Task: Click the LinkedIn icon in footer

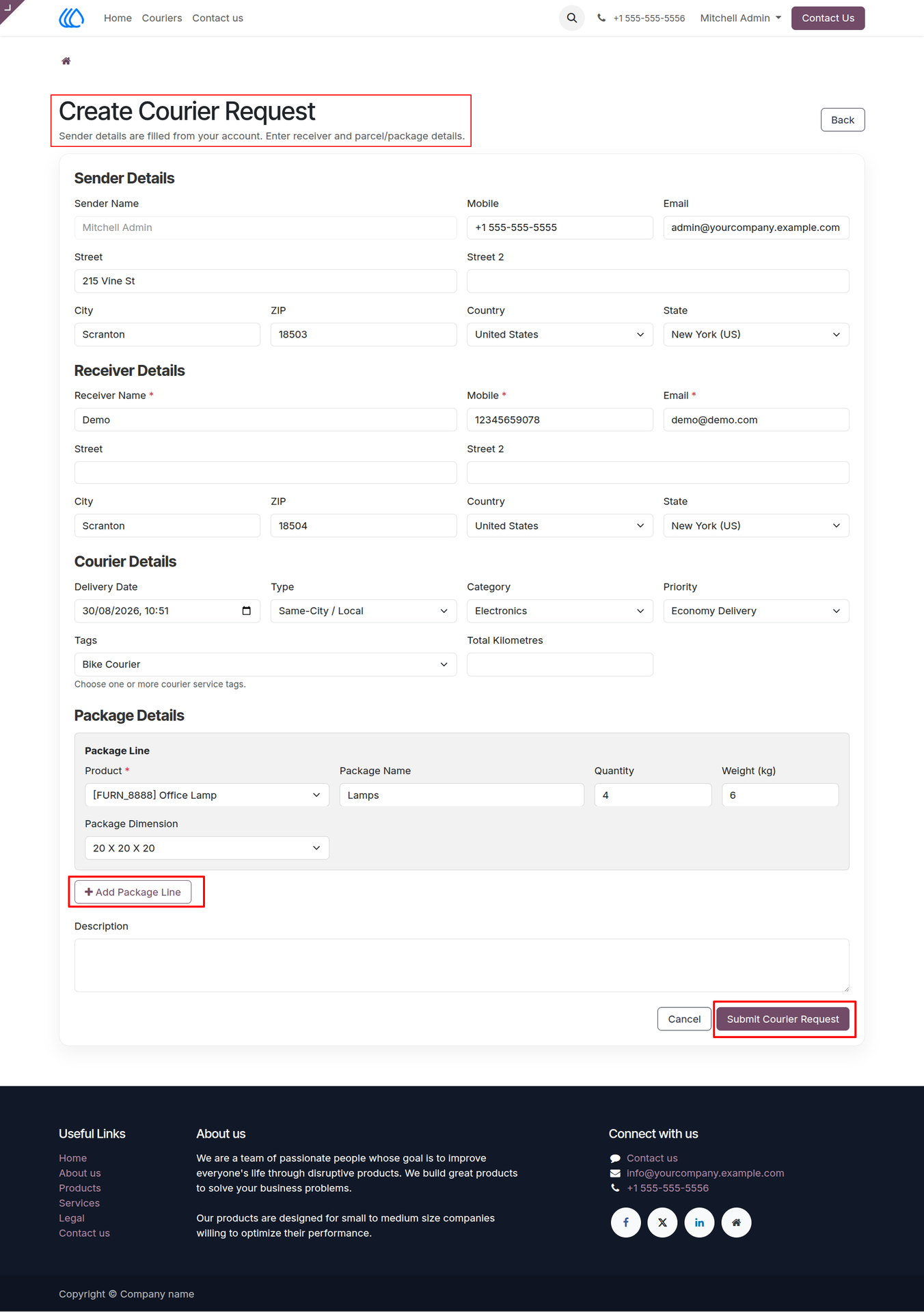Action: tap(700, 1222)
